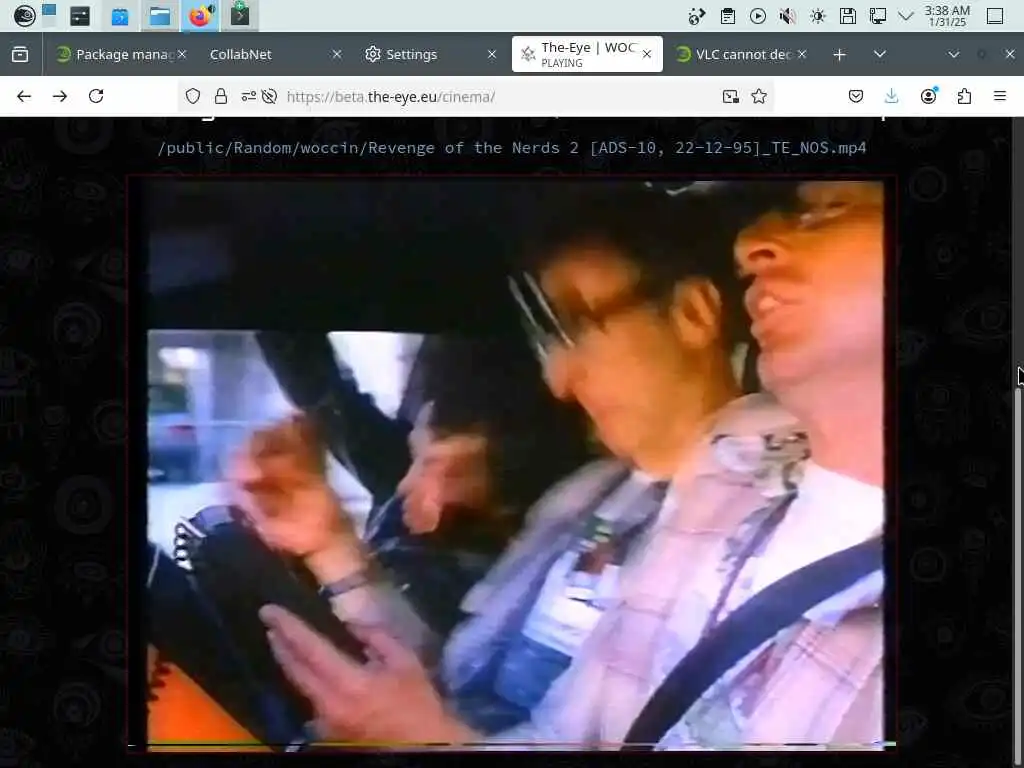Open the screen brightness tray icon
The height and width of the screenshot is (768, 1024).
click(818, 16)
